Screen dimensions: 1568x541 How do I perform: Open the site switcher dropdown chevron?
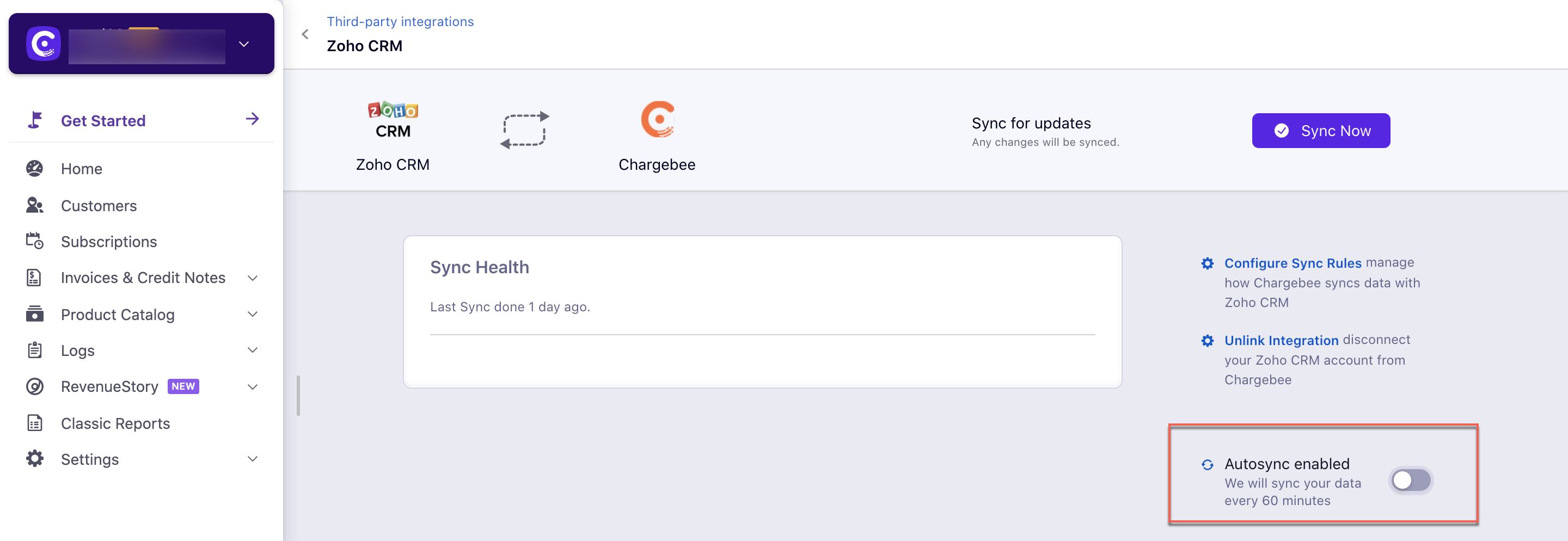click(244, 44)
